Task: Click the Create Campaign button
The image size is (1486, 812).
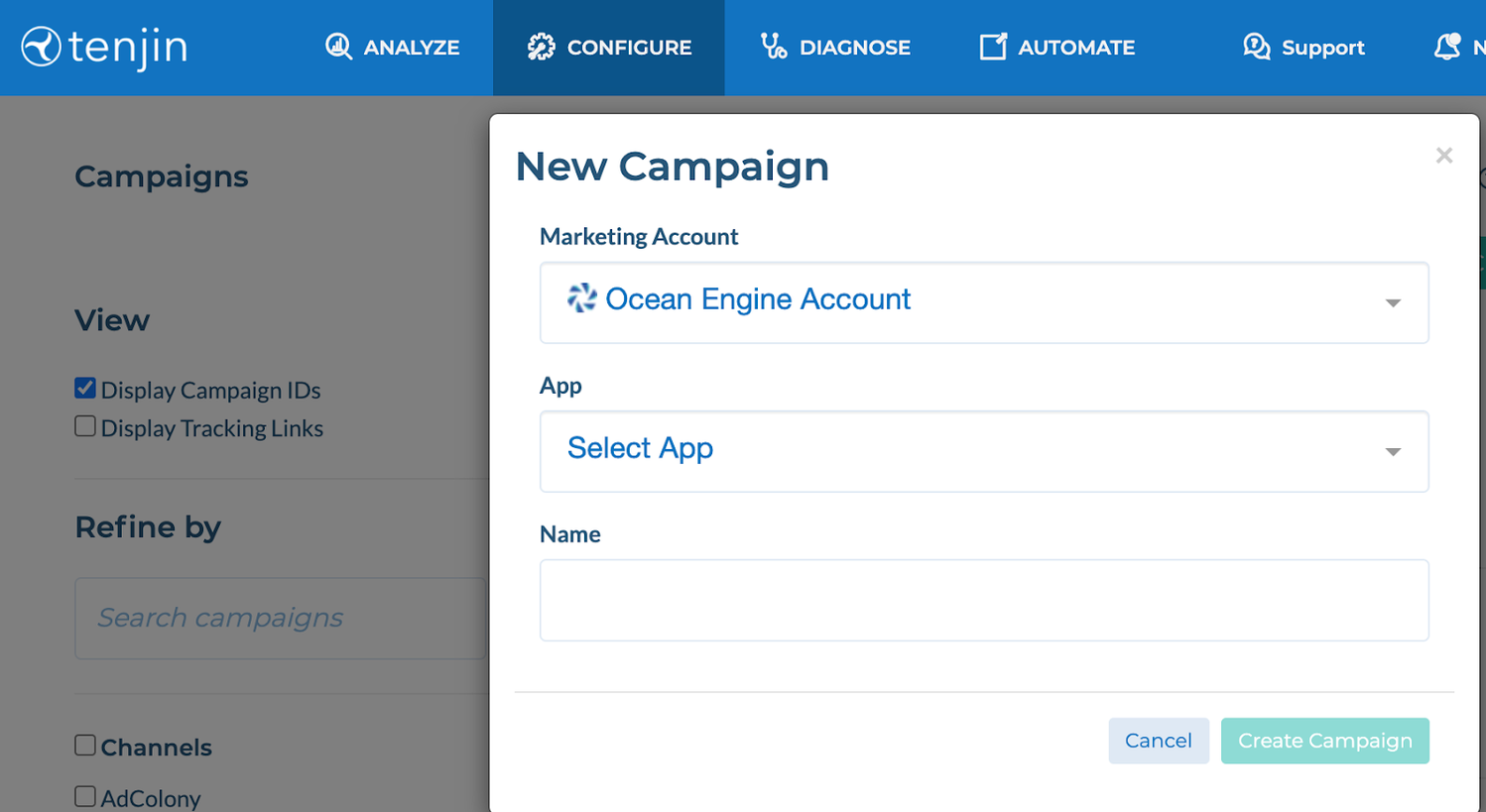Action: pos(1325,741)
